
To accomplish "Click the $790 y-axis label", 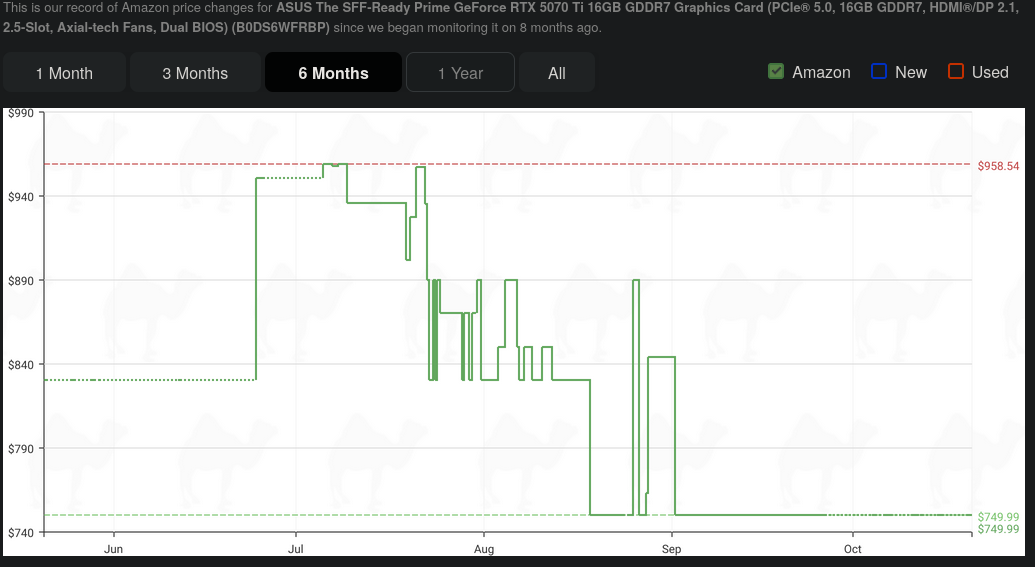I will (20, 449).
